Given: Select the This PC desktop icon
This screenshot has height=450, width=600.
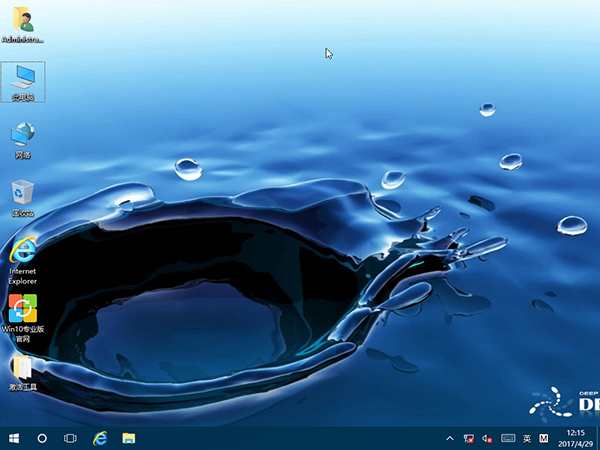Looking at the screenshot, I should 22,78.
